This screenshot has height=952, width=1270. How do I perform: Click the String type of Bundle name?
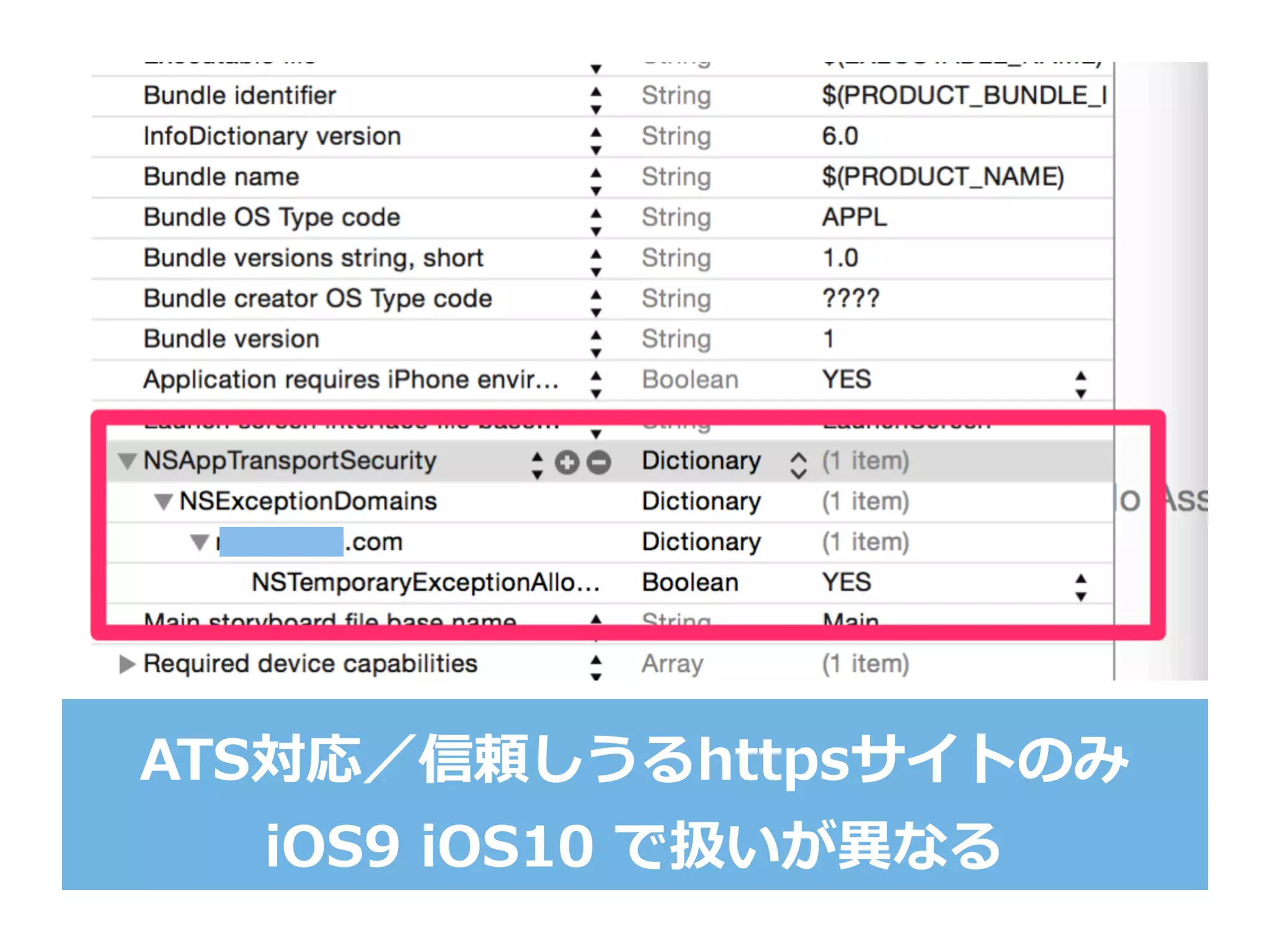(x=676, y=177)
